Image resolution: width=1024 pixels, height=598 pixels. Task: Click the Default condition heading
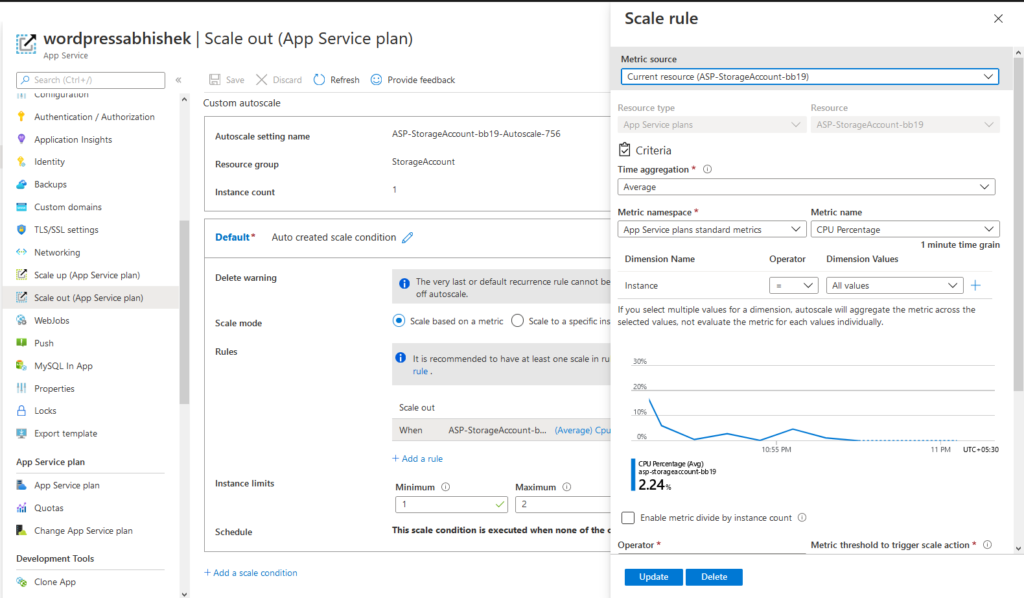234,237
